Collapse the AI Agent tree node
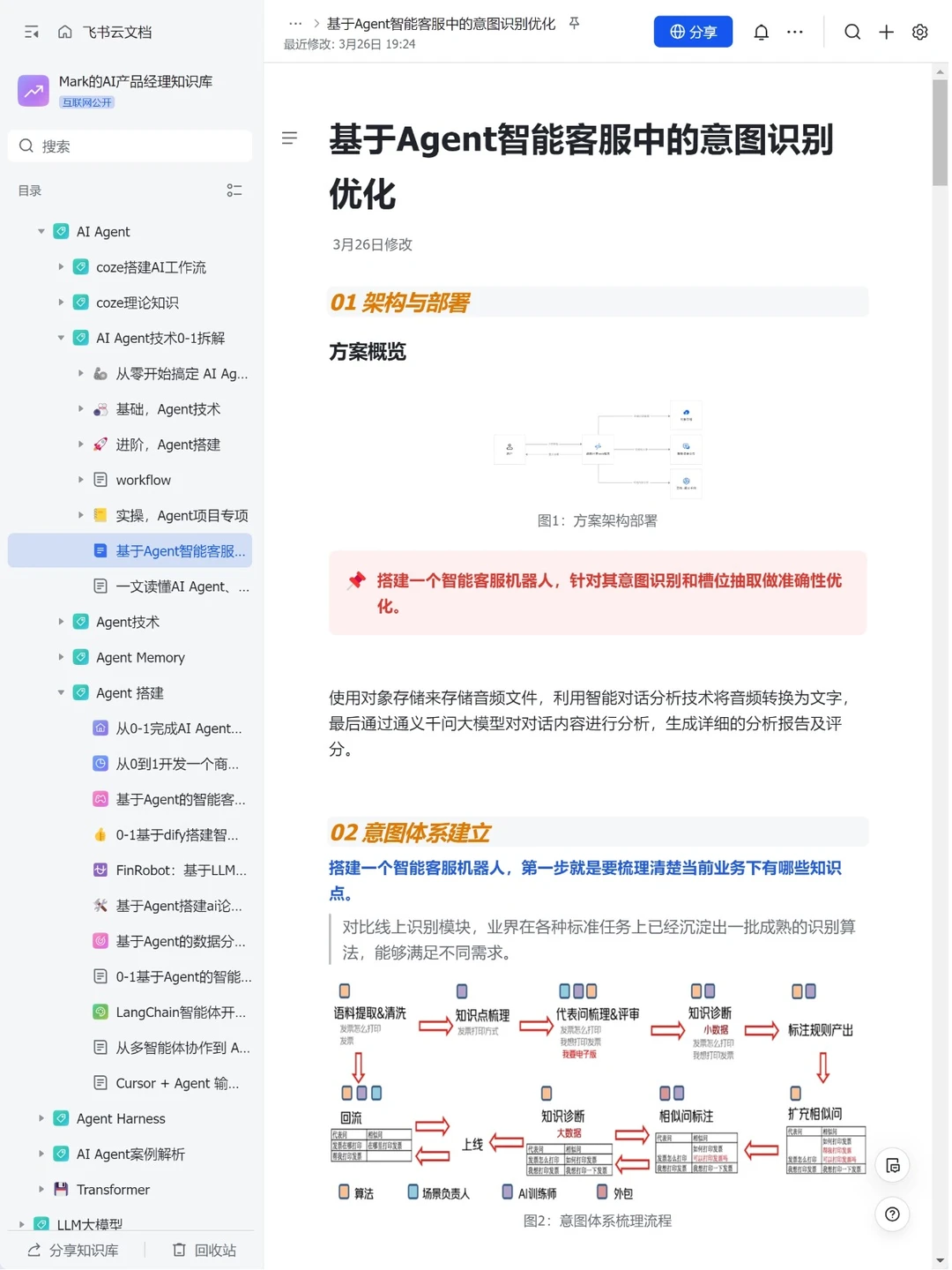 coord(41,232)
